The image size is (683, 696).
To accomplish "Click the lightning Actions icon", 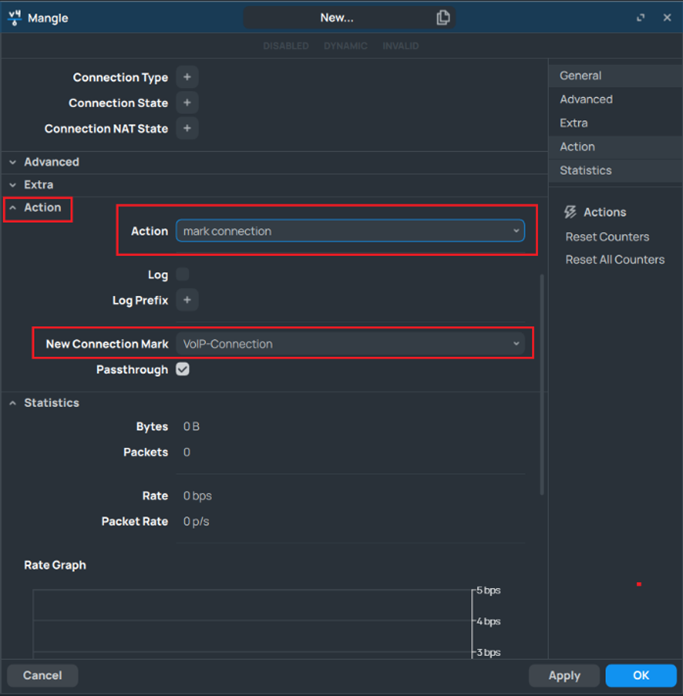I will click(x=570, y=212).
